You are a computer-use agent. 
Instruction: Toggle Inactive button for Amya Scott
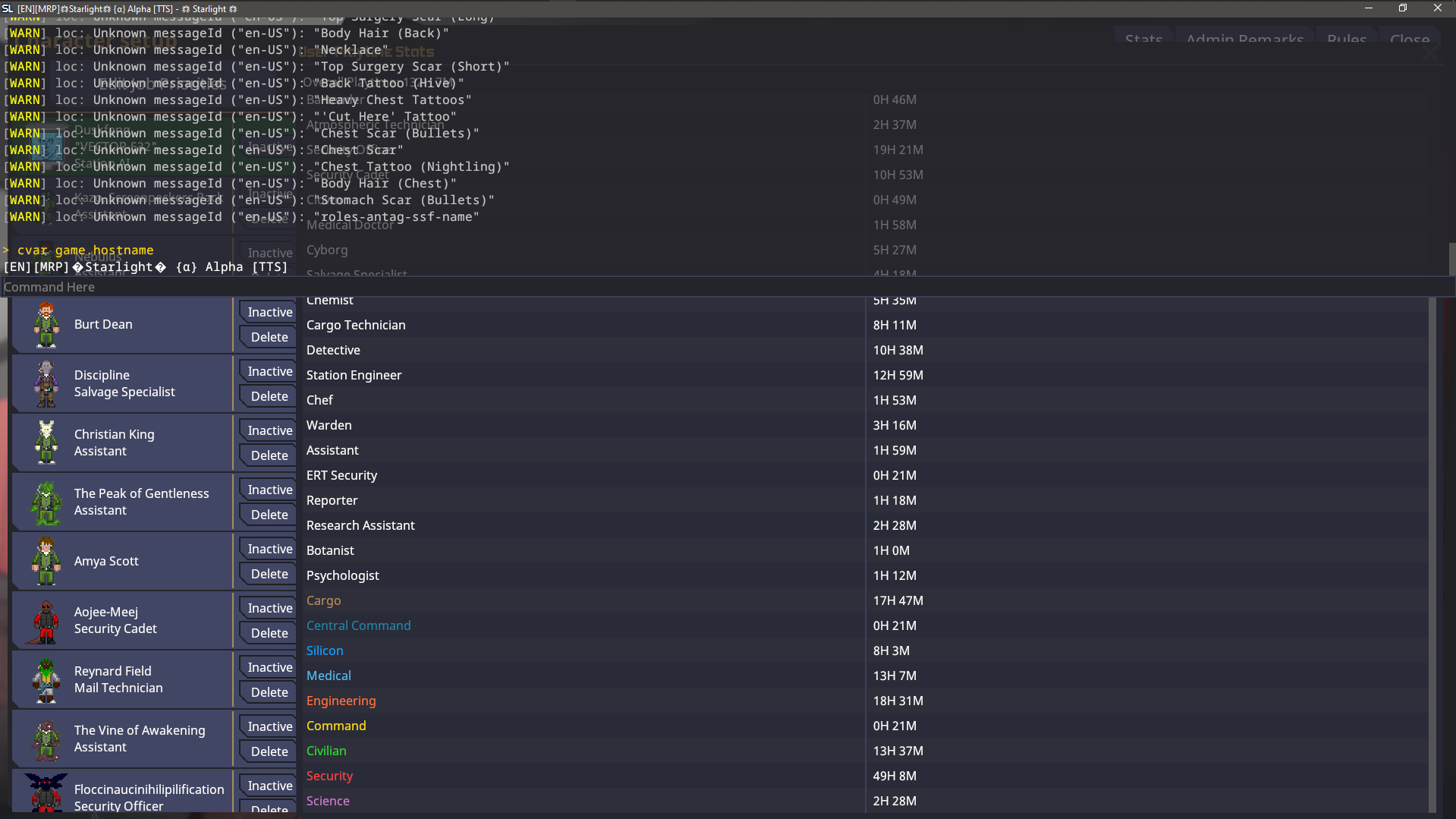coord(269,549)
